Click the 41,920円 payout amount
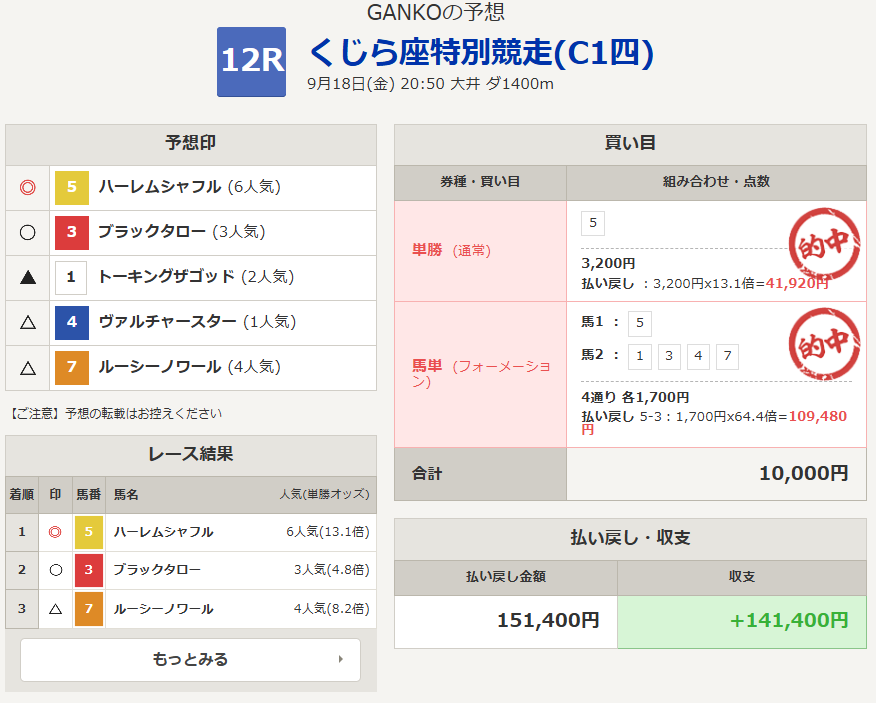876x703 pixels. tap(797, 283)
